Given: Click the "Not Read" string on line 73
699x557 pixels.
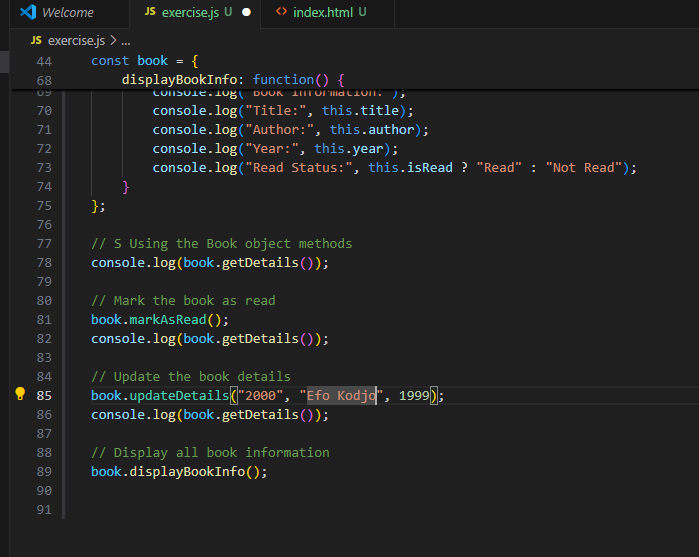Looking at the screenshot, I should 584,167.
